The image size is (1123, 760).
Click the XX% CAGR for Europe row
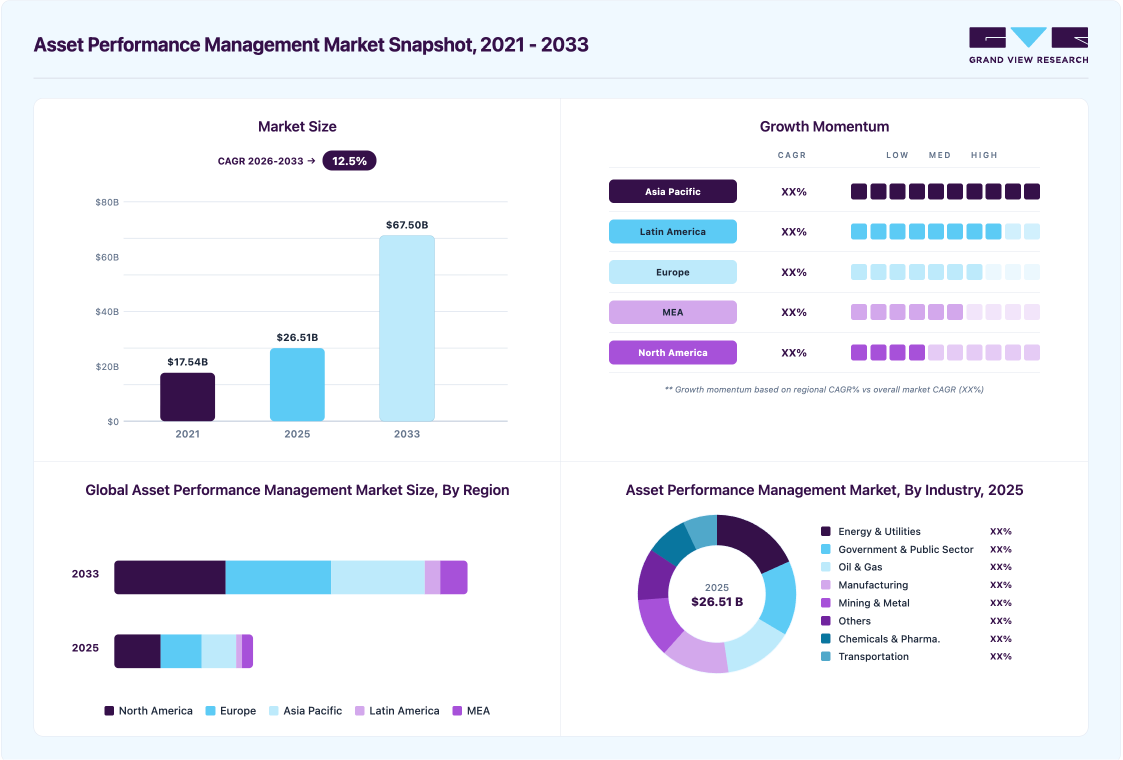(x=794, y=272)
